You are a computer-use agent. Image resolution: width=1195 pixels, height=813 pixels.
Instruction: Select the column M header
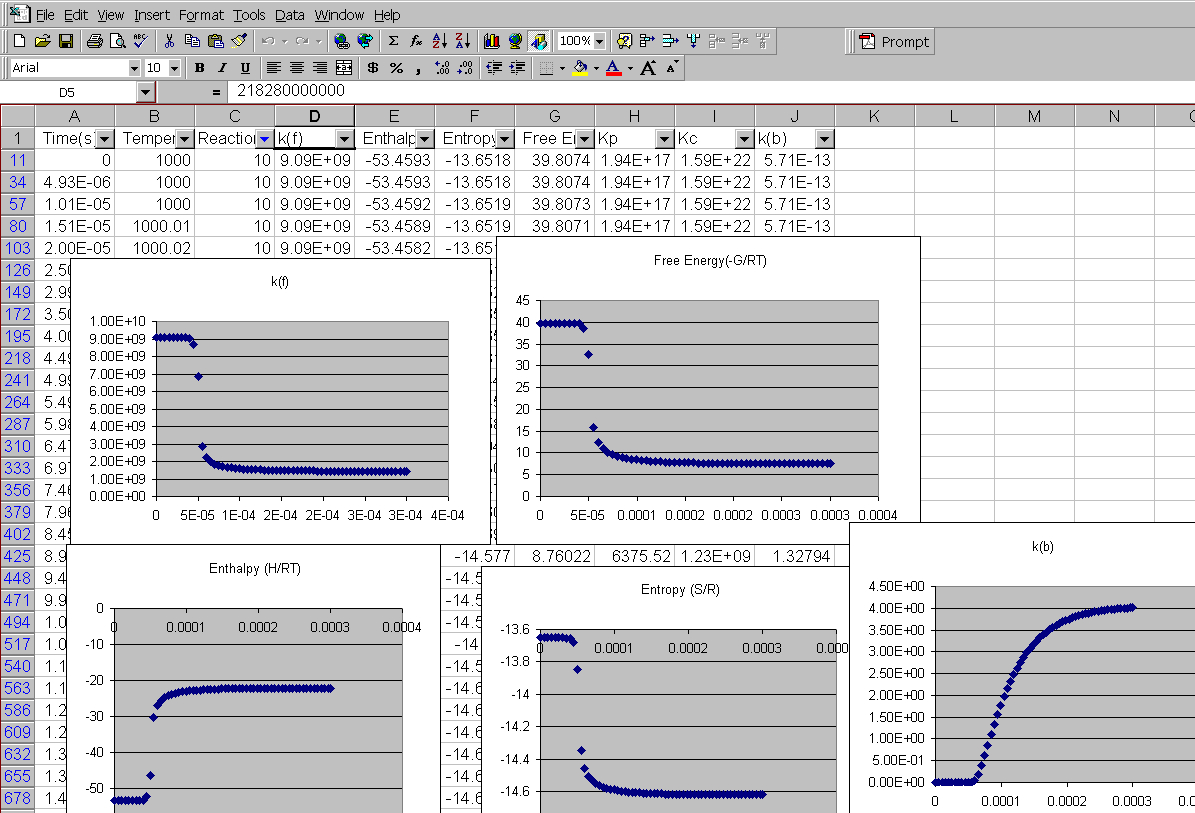1033,116
